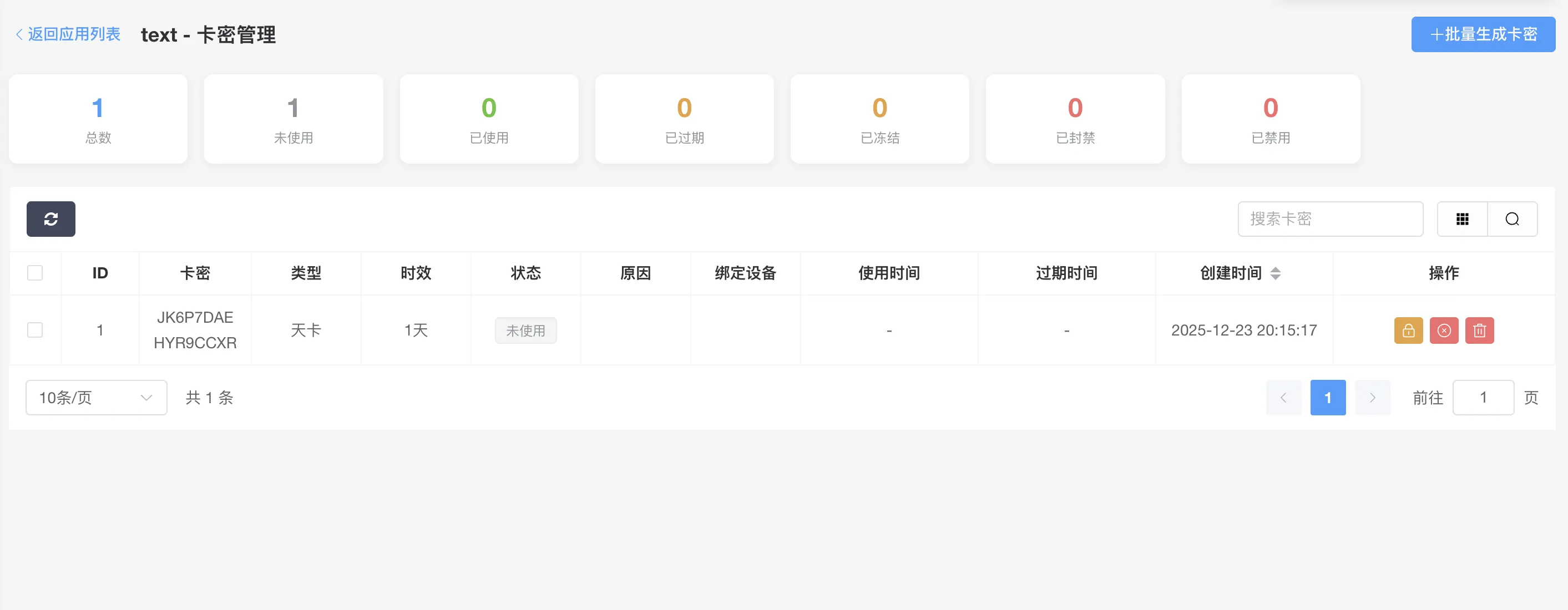The width and height of the screenshot is (1568, 610).
Task: Open 返回应用列表 link to go back
Action: coord(73,34)
